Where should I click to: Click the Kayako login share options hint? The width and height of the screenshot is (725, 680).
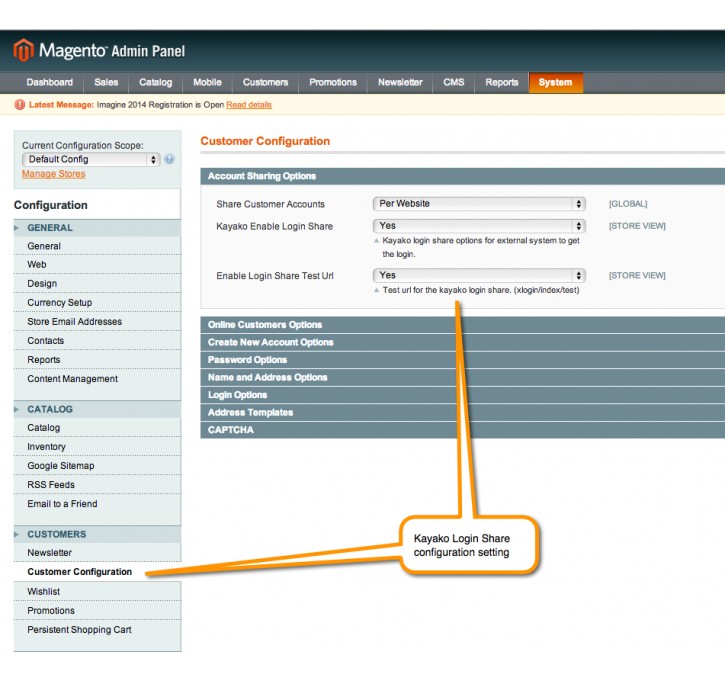click(x=481, y=247)
